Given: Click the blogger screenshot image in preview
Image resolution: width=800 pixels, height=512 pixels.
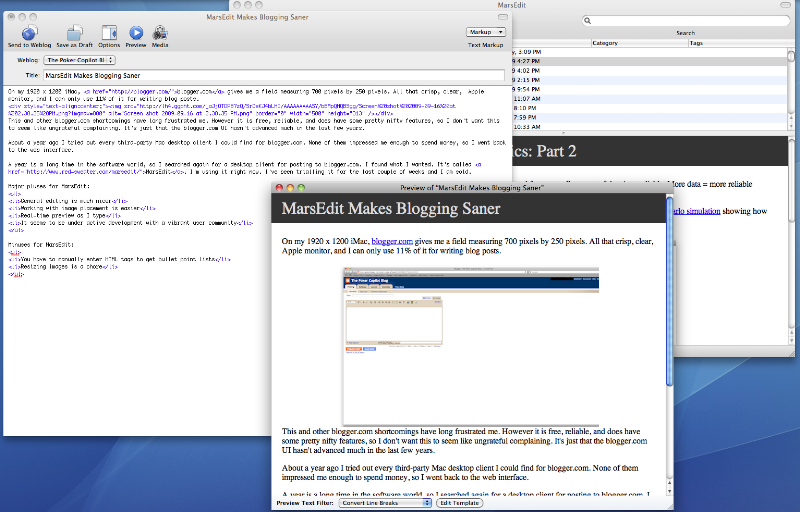Looking at the screenshot, I should click(x=470, y=346).
